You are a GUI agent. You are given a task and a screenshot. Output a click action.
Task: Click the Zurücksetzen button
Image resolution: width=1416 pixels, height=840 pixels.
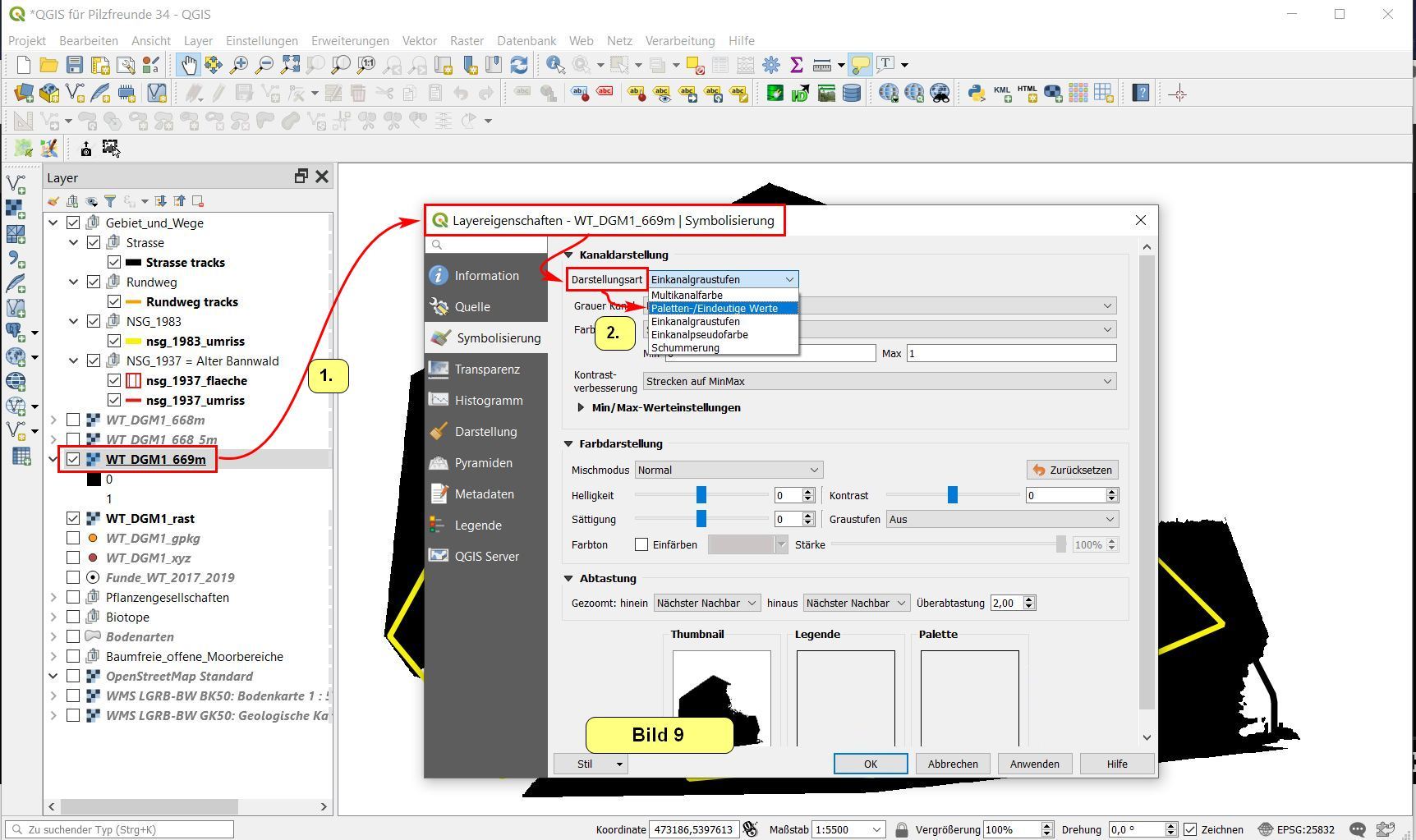pos(1072,470)
